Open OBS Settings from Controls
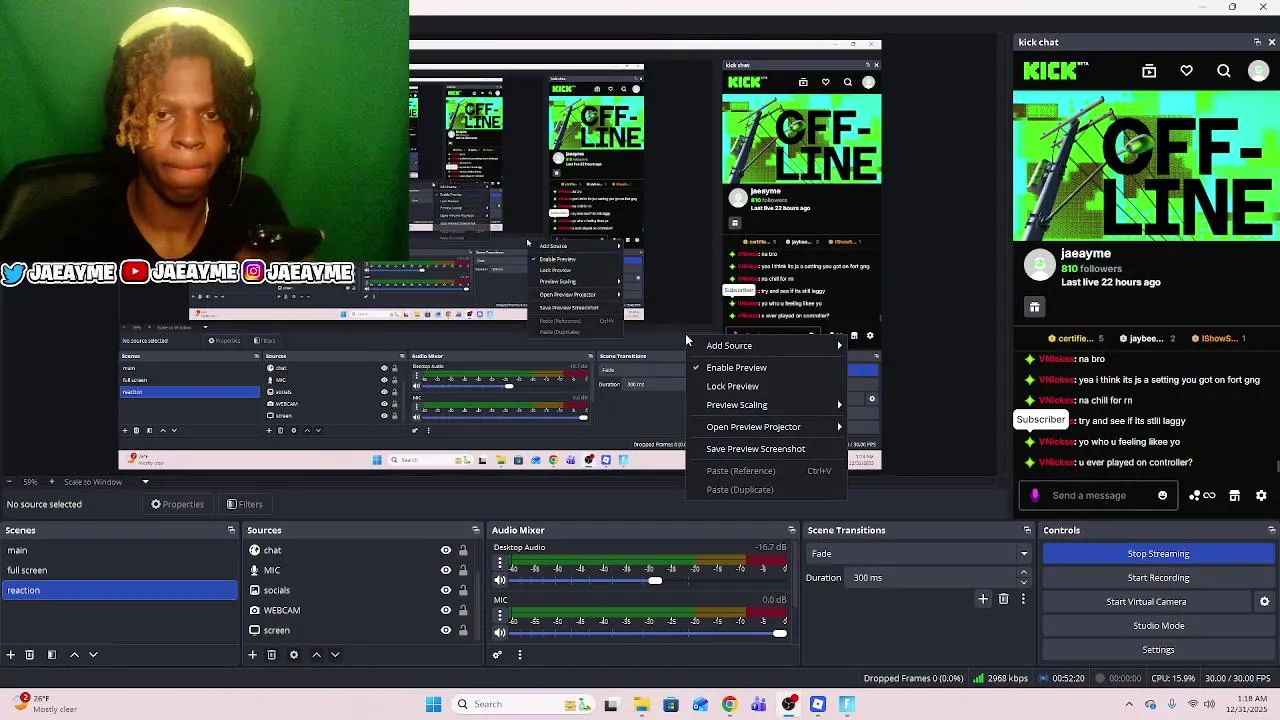 coord(1159,650)
